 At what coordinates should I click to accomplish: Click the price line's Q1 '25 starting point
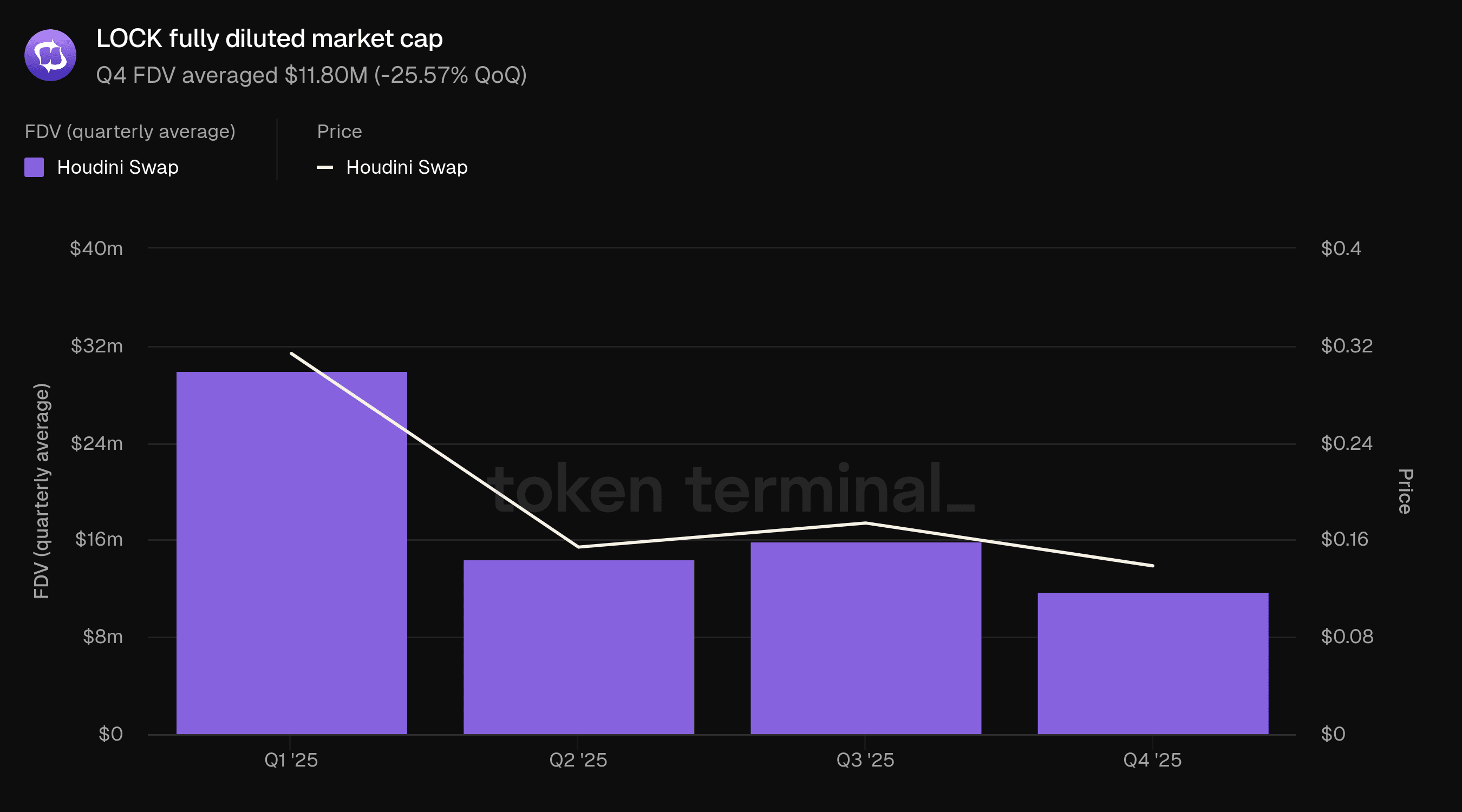coord(291,353)
